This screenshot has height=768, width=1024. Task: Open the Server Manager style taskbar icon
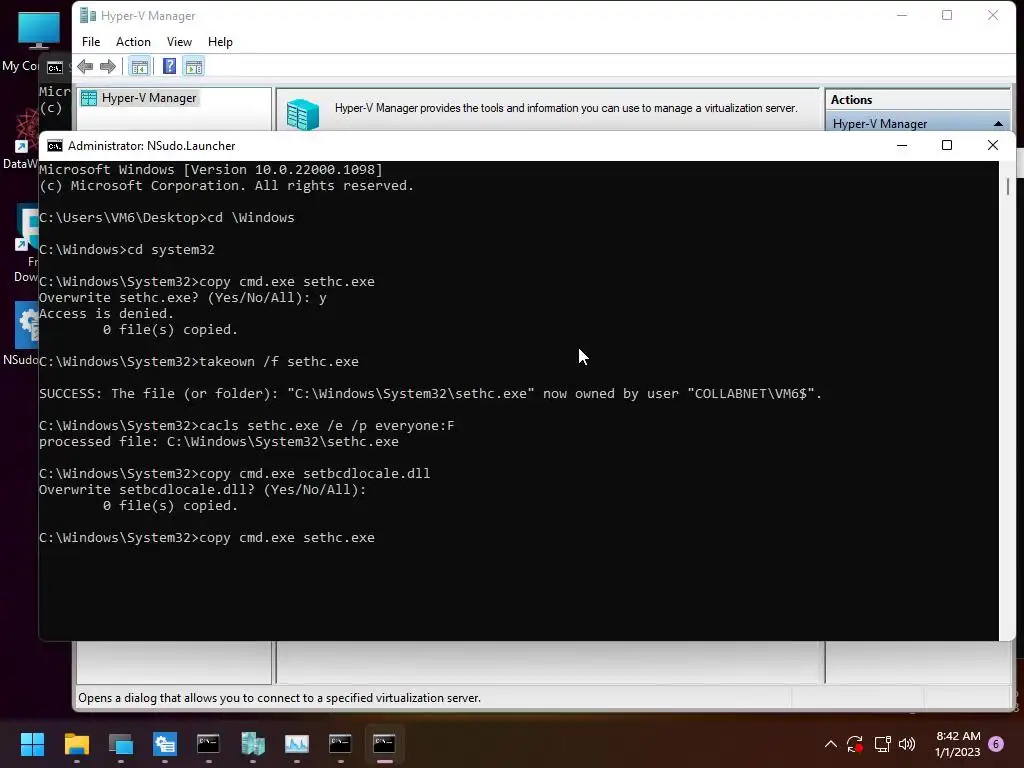pyautogui.click(x=165, y=744)
